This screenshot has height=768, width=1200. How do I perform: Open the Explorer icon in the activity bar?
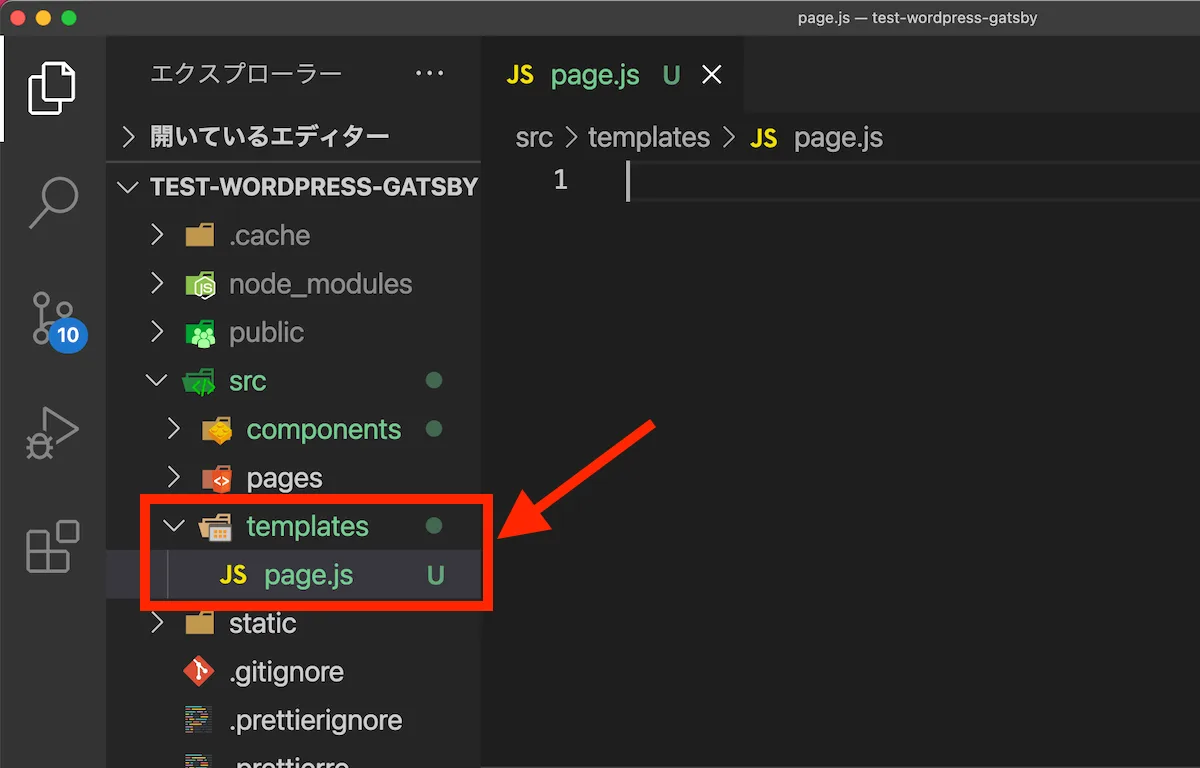tap(50, 88)
